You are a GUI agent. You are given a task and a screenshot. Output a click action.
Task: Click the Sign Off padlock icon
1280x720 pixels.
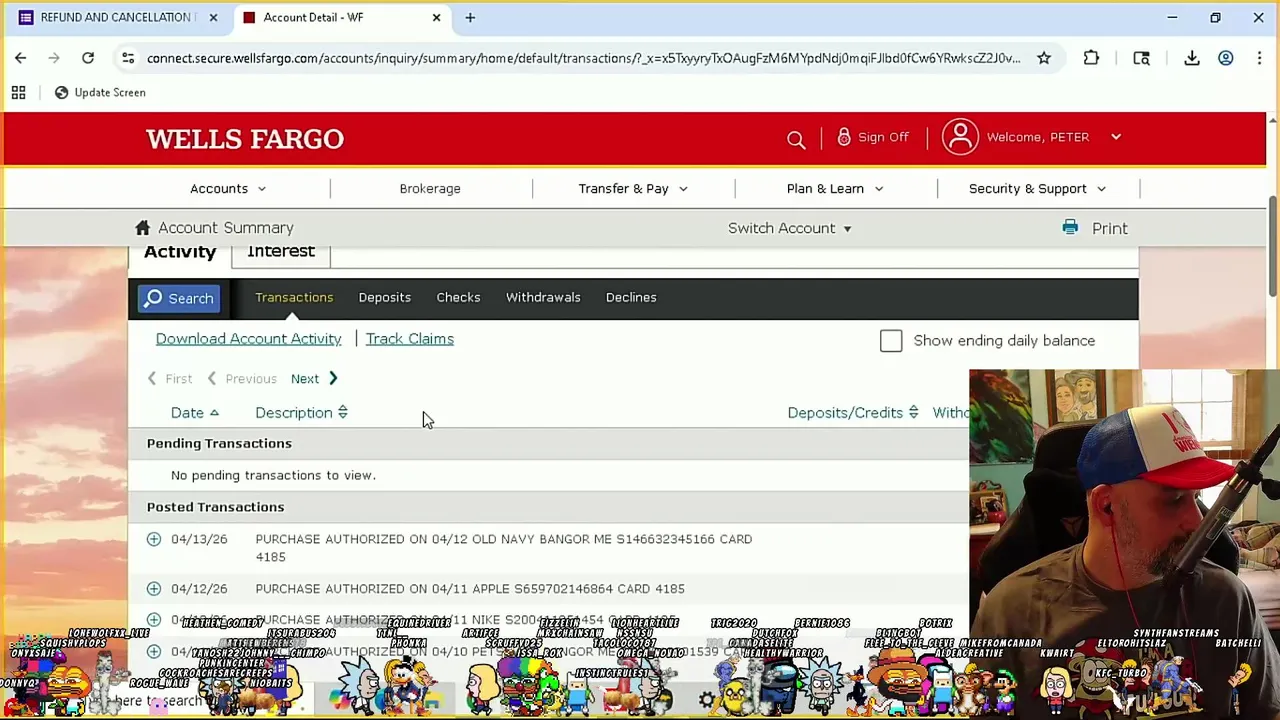(x=844, y=137)
